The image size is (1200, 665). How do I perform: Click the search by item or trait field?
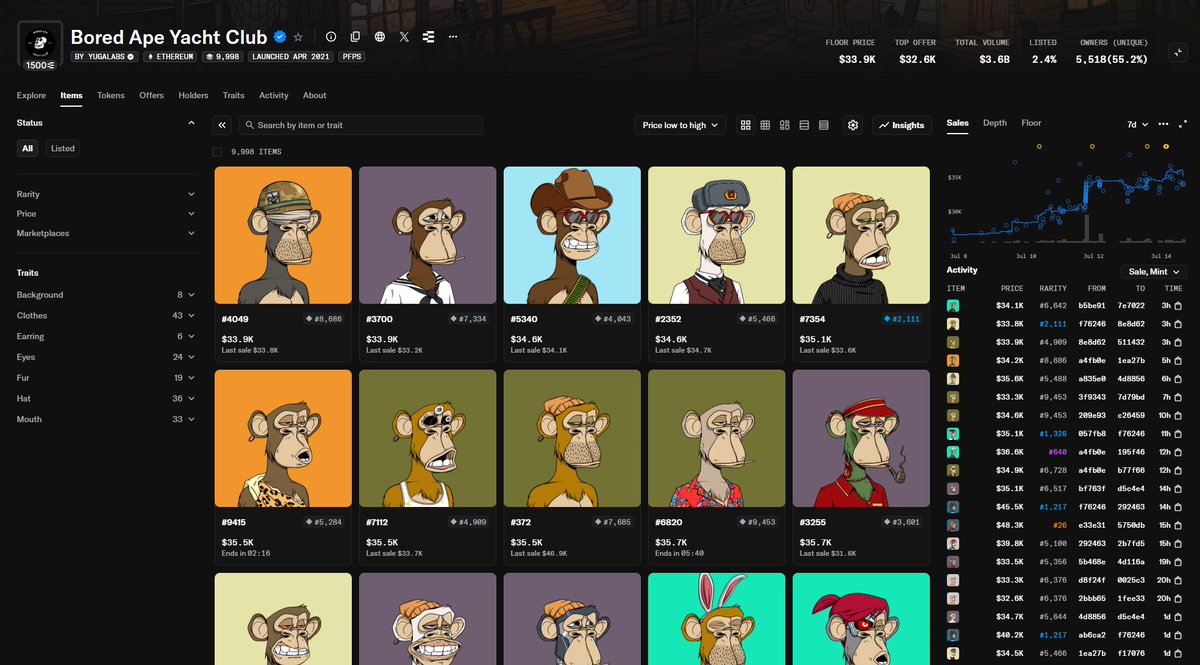click(360, 125)
